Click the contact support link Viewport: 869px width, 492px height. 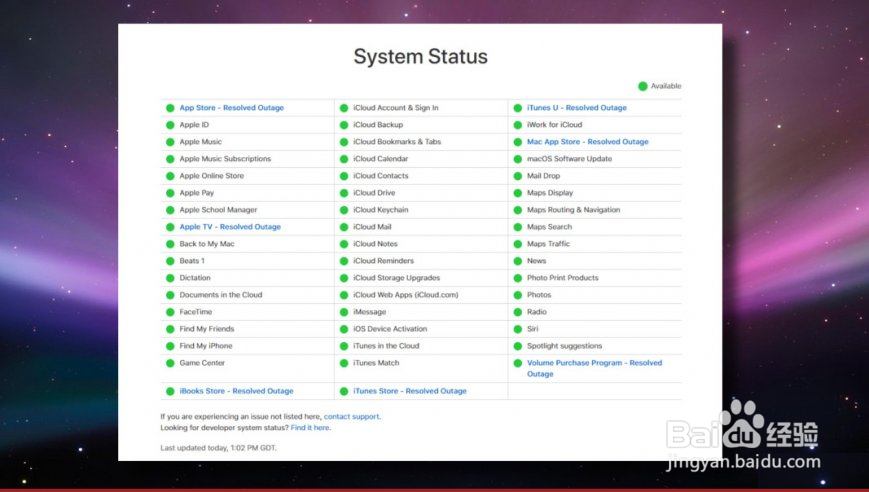click(352, 417)
